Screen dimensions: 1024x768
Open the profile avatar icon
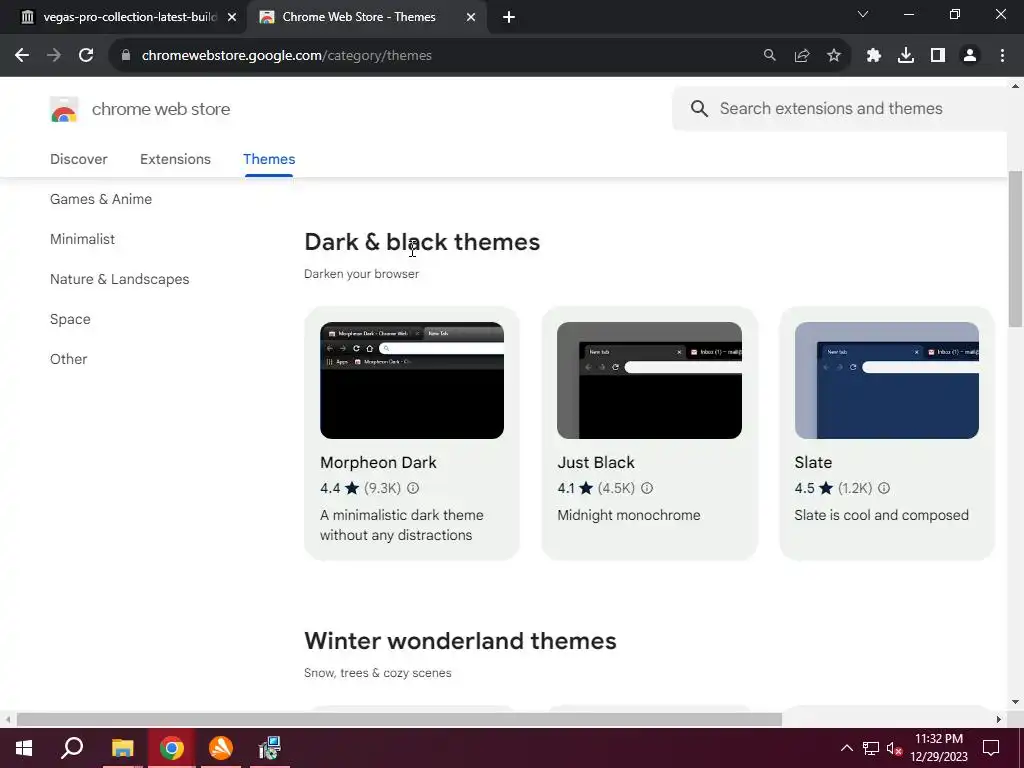click(970, 56)
